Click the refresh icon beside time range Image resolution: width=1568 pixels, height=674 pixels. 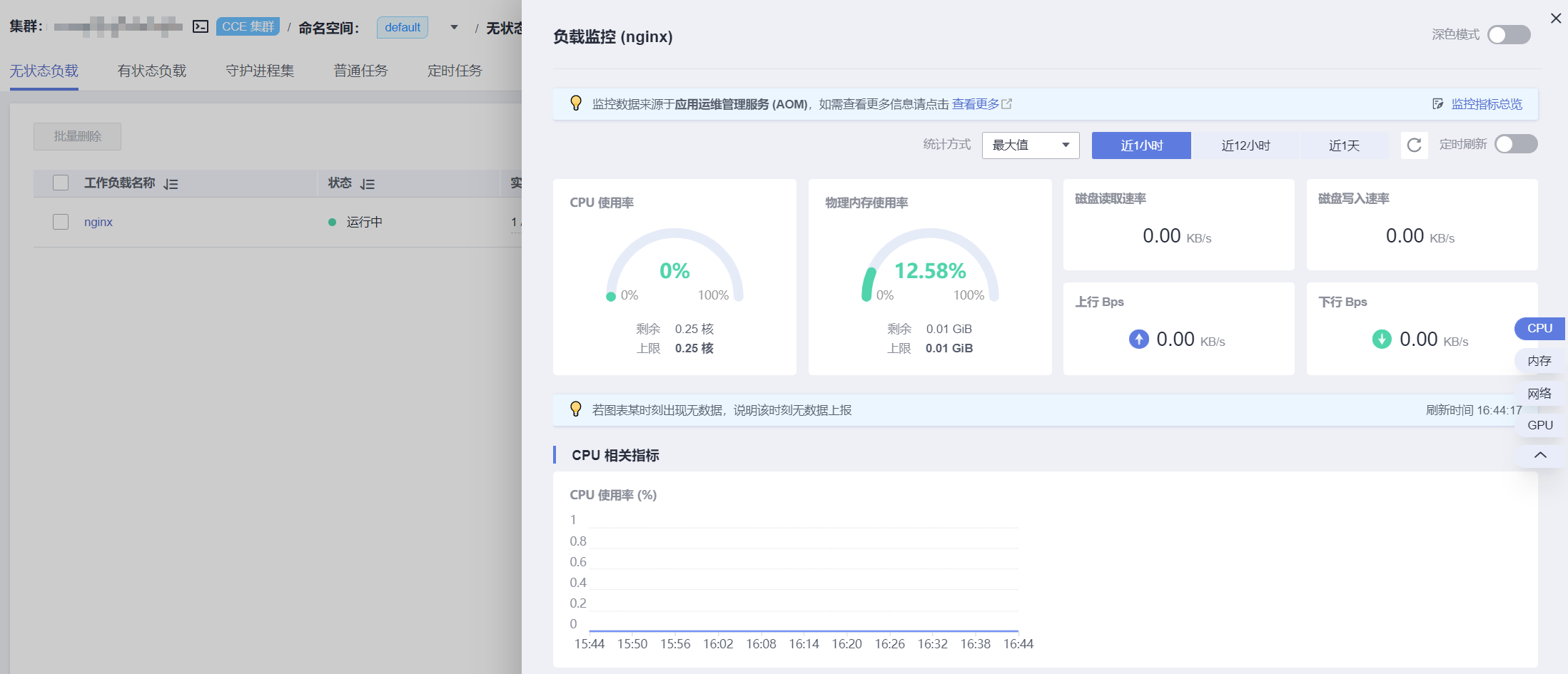point(1414,145)
